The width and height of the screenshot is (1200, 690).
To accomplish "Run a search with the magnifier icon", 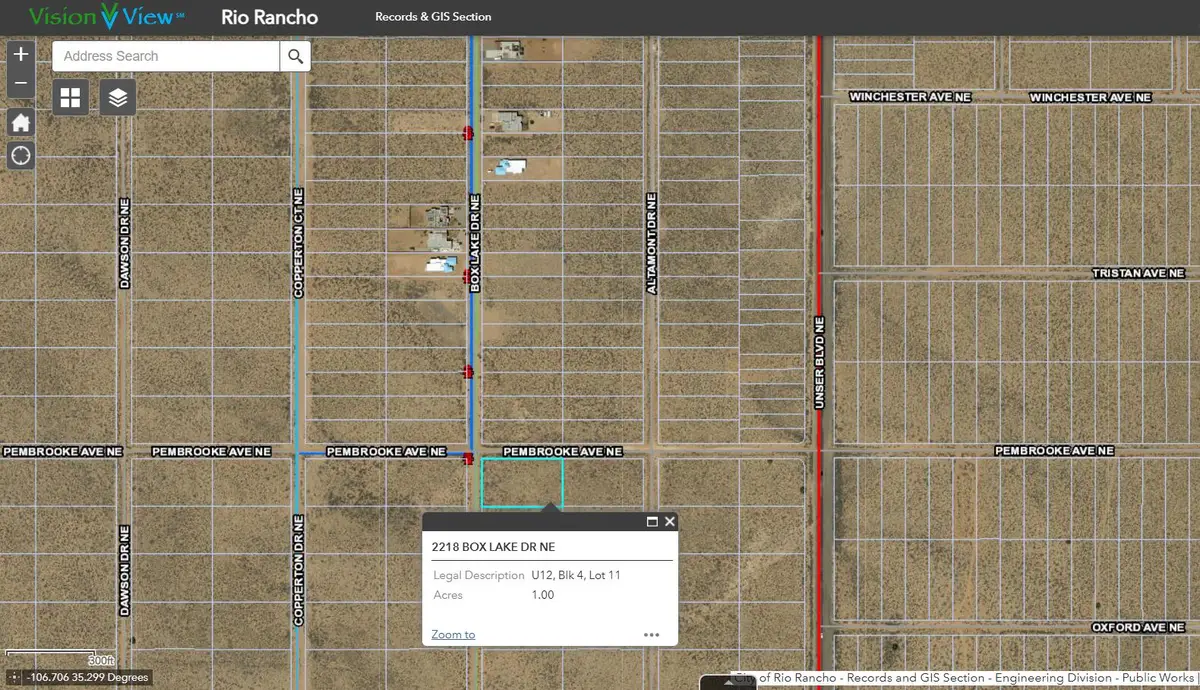I will [295, 56].
